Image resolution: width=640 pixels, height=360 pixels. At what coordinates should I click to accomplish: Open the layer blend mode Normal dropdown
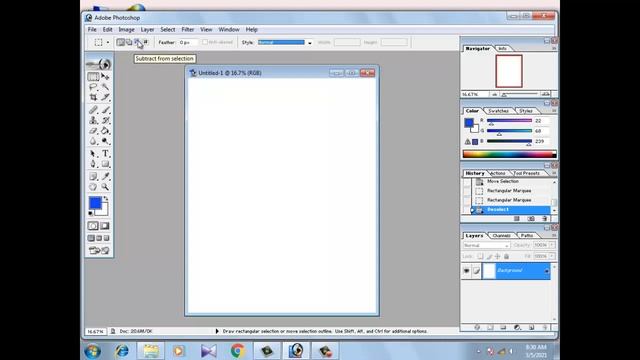[486, 245]
